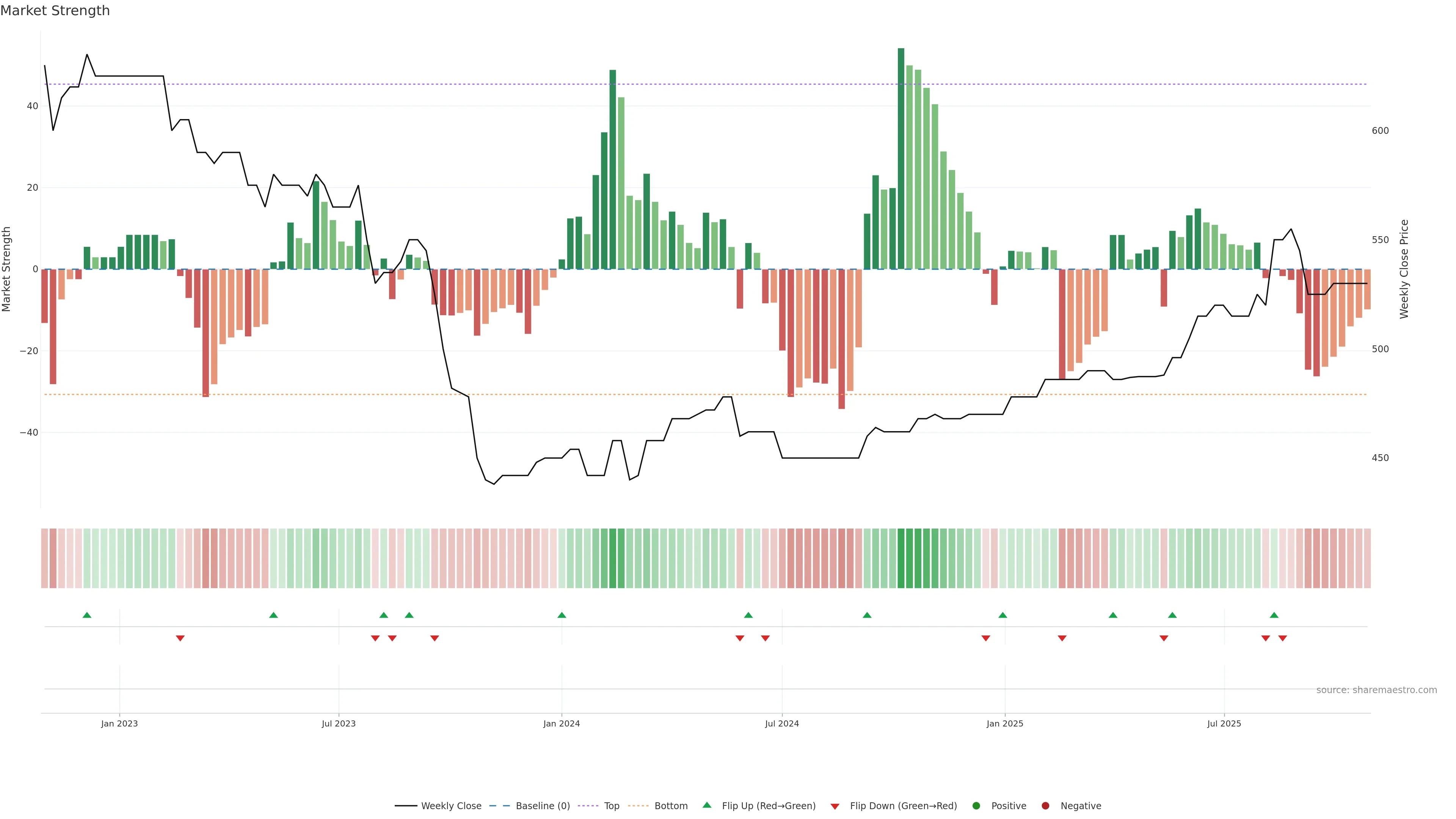Click the Market Strength chart title
1456x819 pixels.
coord(55,11)
